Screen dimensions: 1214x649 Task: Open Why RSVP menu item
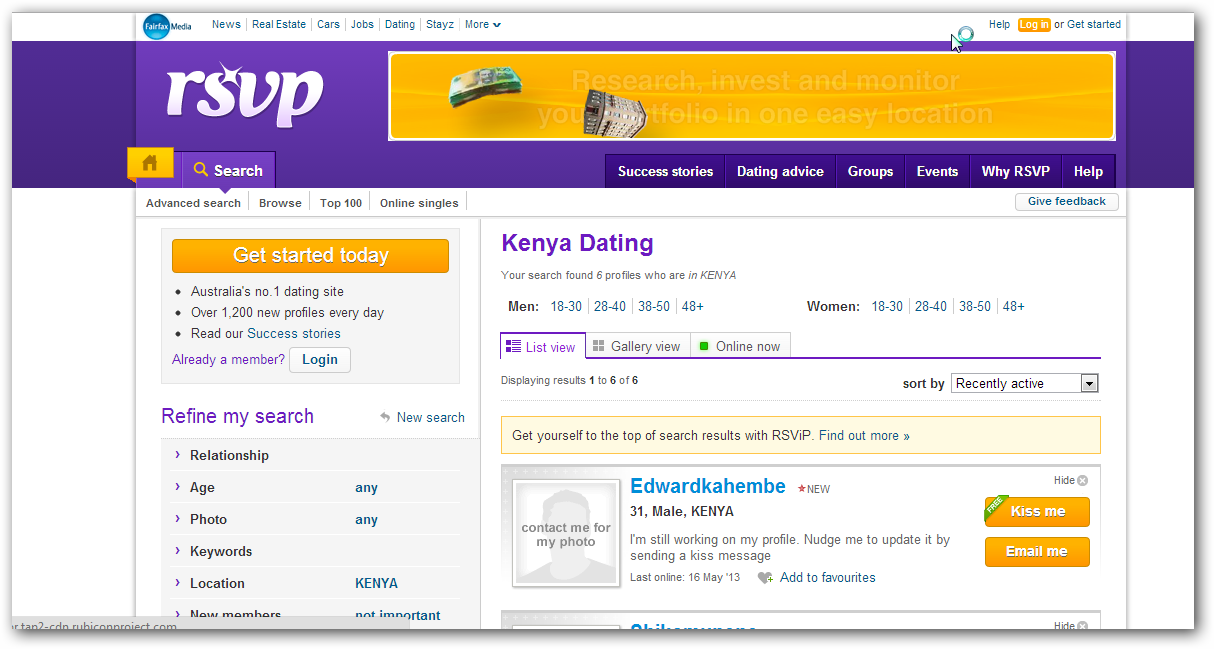pyautogui.click(x=1015, y=171)
